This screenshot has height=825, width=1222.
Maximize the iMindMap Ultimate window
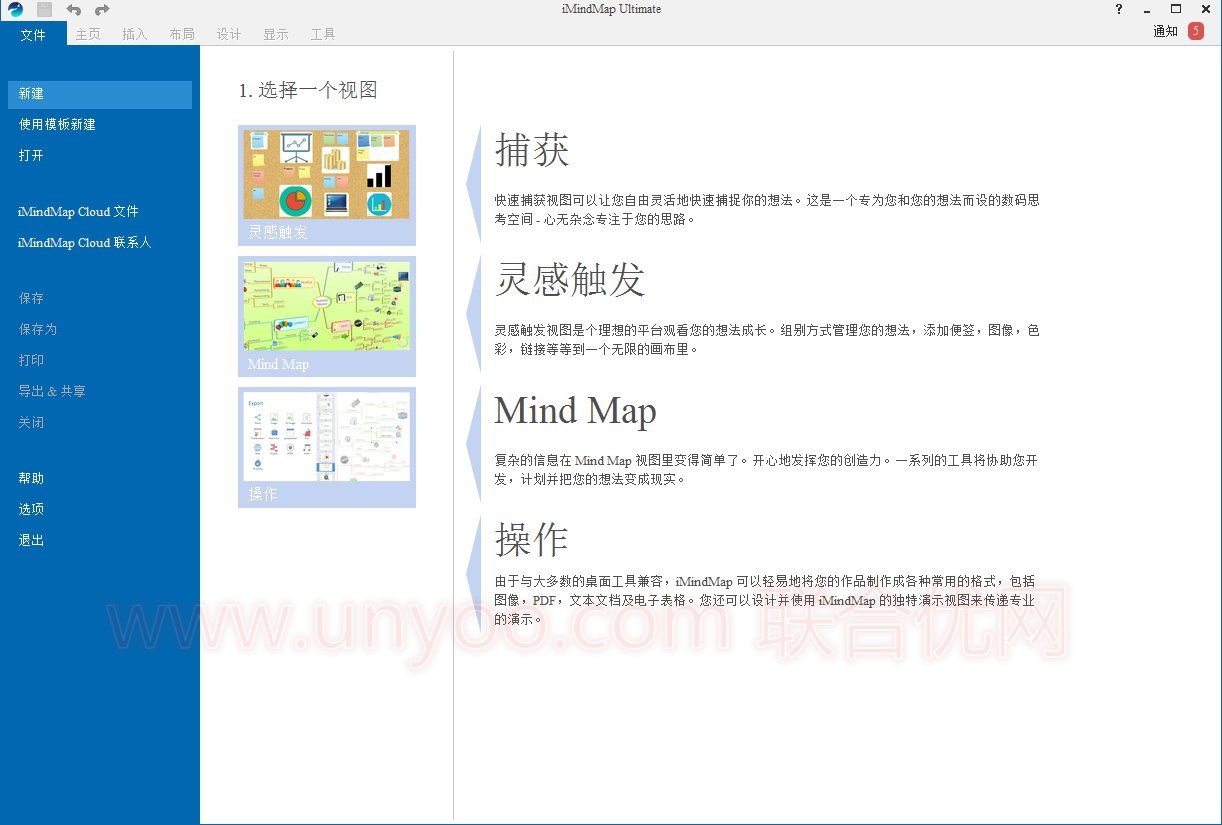[1176, 9]
